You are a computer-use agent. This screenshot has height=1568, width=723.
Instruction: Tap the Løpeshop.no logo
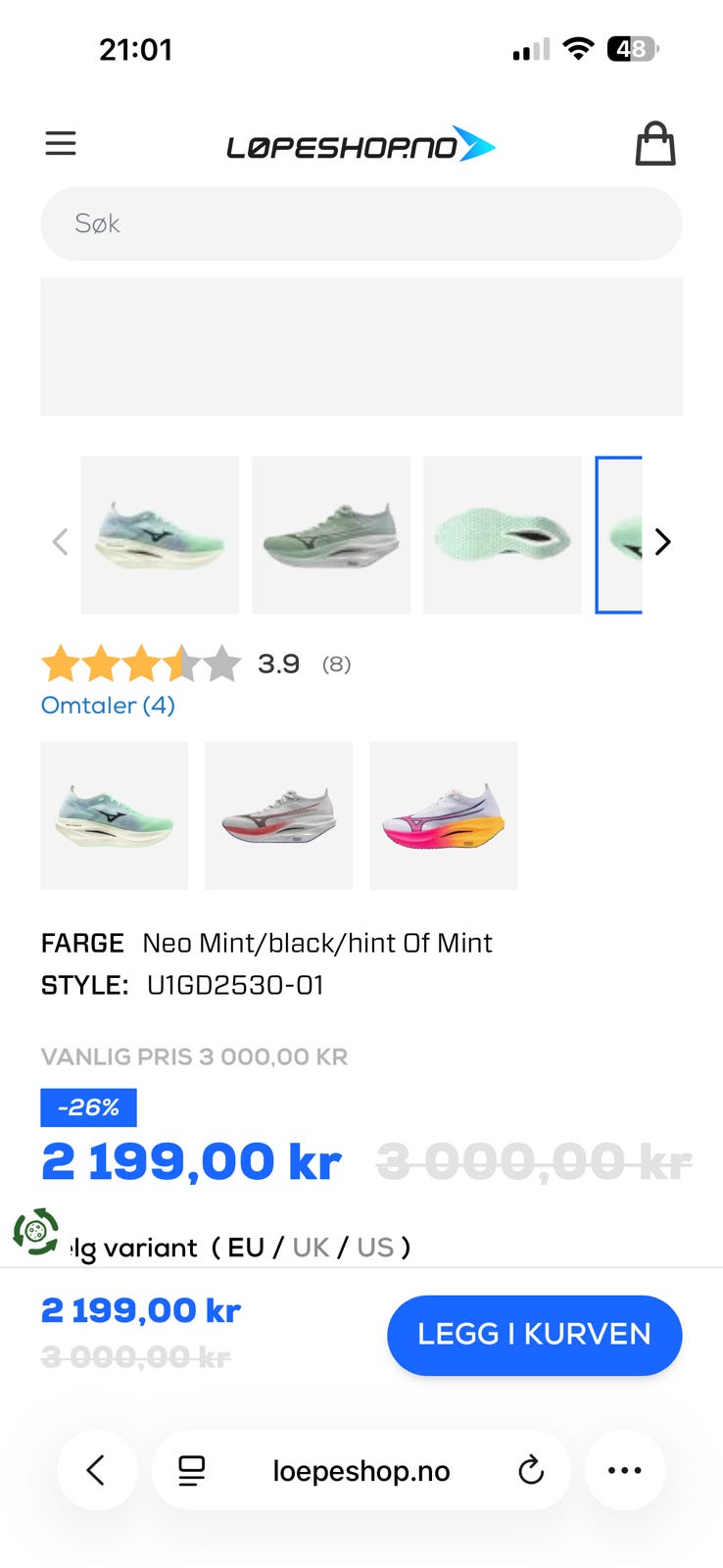pos(361,146)
